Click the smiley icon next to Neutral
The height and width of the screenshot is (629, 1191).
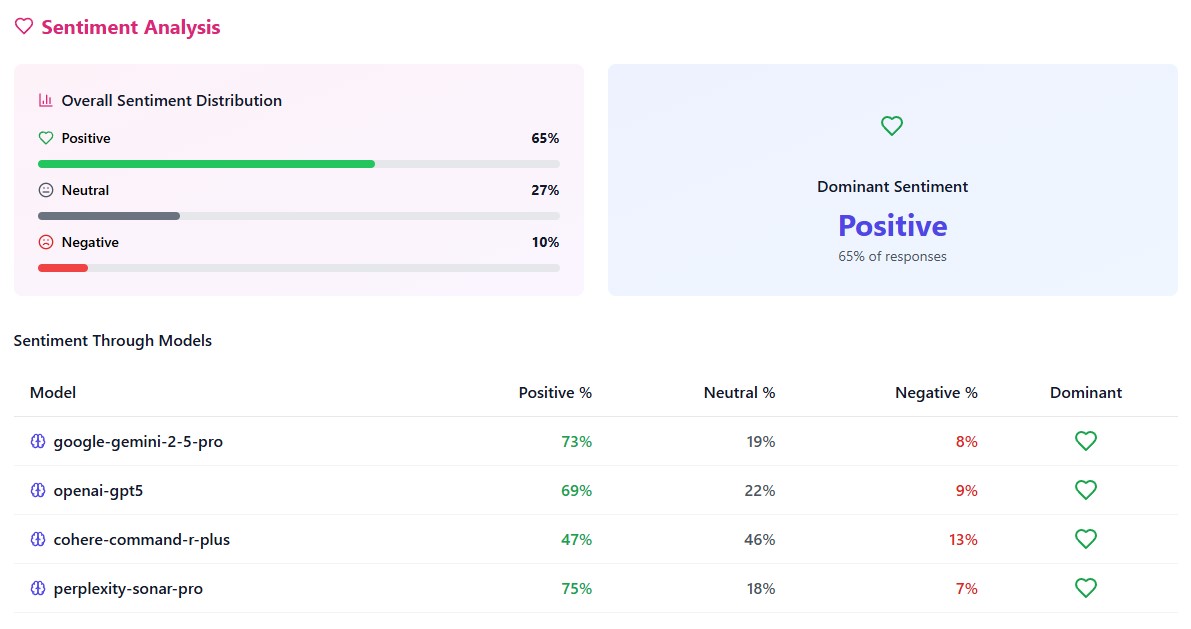coord(45,190)
